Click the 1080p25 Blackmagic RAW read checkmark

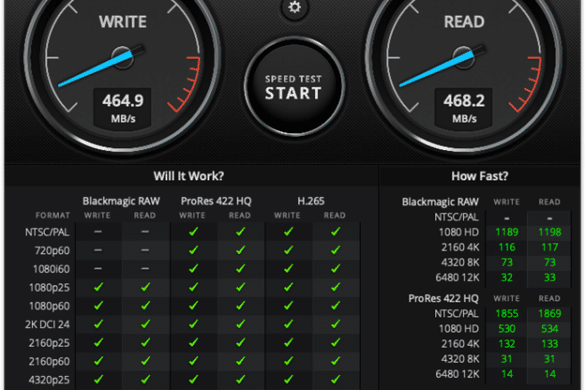click(x=145, y=287)
